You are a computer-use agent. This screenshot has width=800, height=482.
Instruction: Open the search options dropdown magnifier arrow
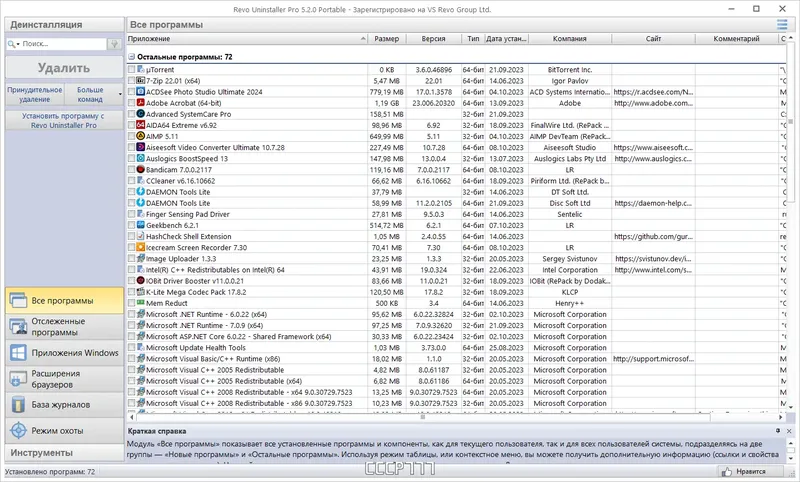pyautogui.click(x=14, y=44)
